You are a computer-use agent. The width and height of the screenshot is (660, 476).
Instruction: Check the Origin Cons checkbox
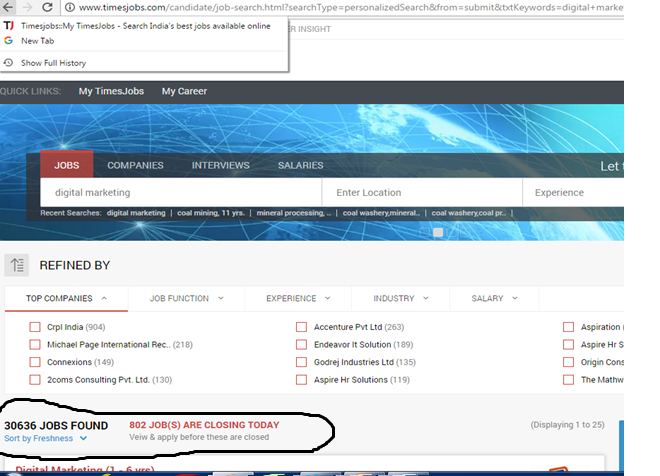tap(569, 362)
